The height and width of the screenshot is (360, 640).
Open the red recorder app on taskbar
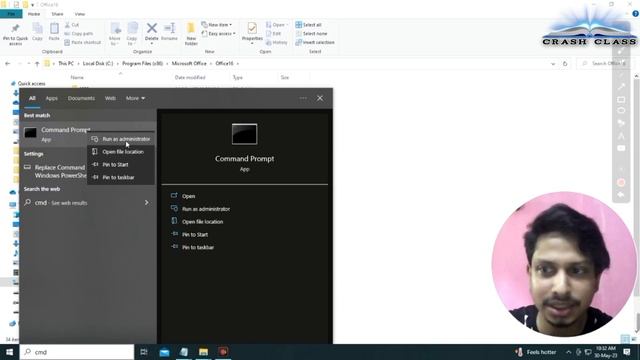click(x=223, y=352)
